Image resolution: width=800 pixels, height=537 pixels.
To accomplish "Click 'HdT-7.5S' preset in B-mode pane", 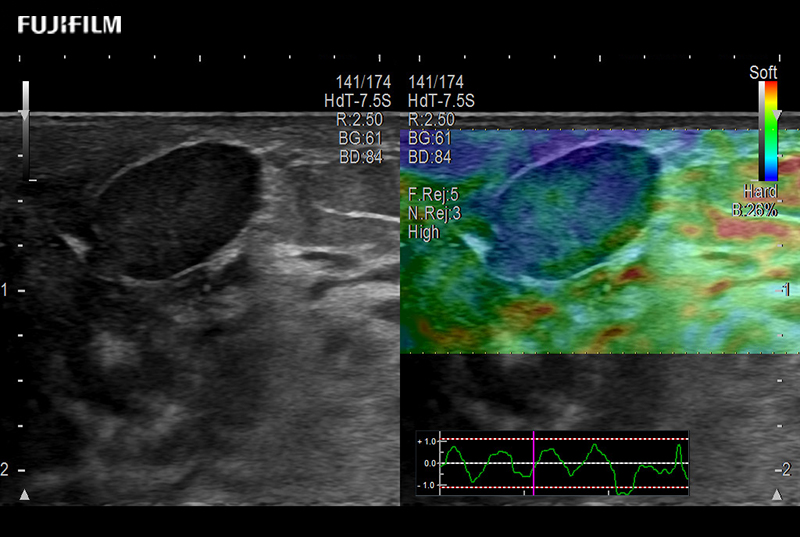I will tap(358, 100).
